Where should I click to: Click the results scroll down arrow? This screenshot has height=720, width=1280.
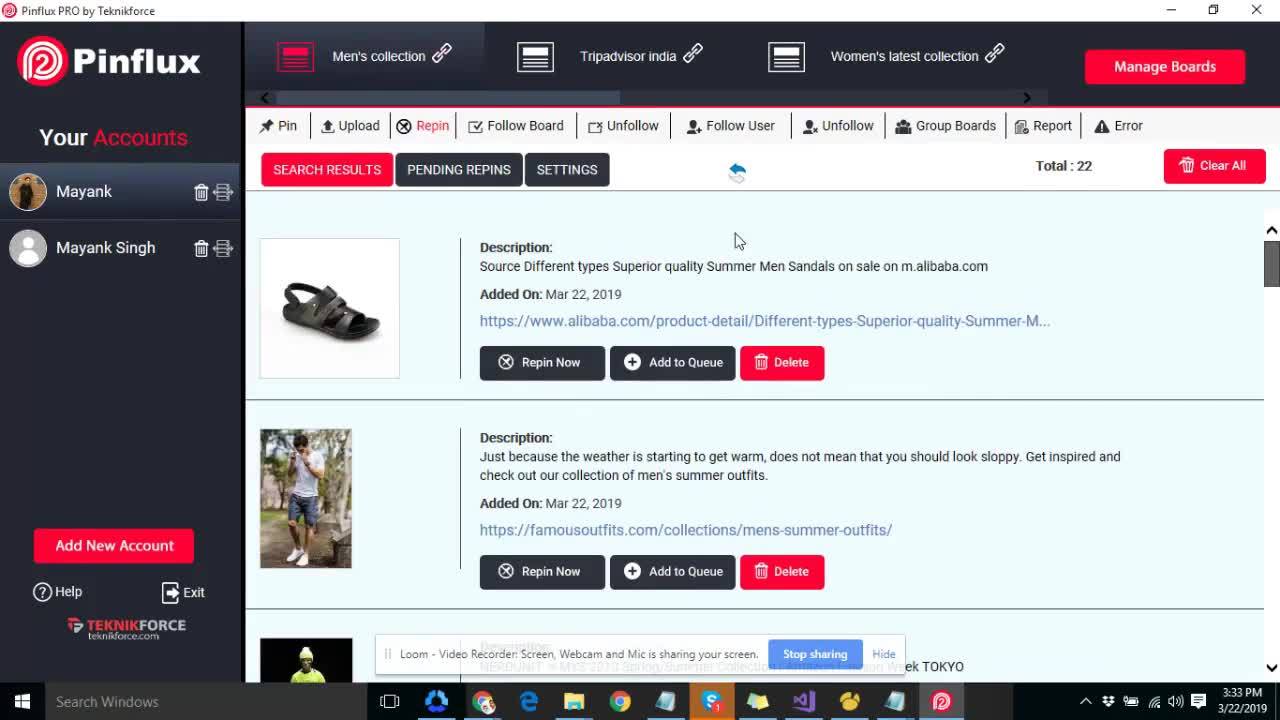(x=1272, y=668)
